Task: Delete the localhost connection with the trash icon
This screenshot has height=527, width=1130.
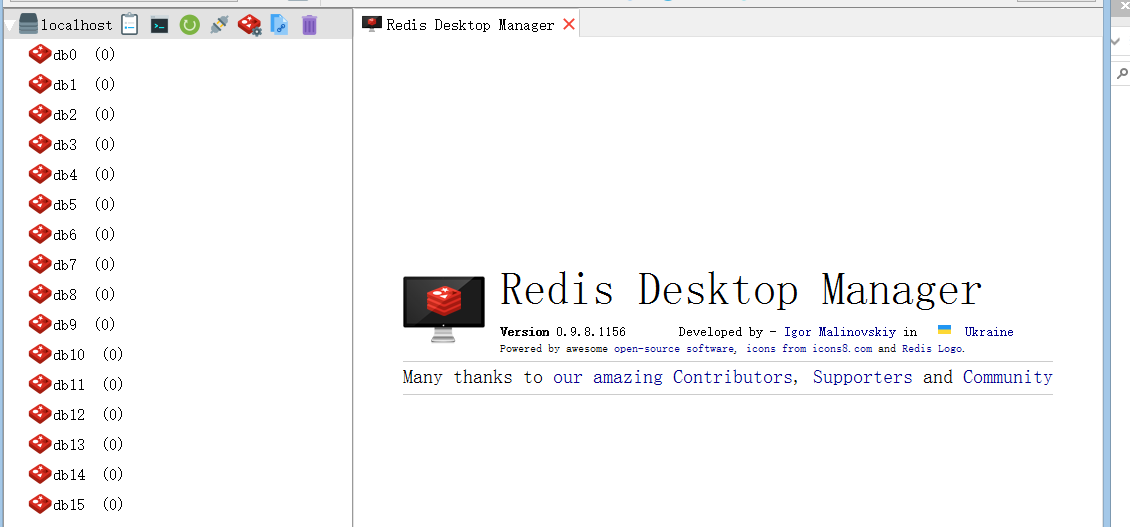Action: 309,25
